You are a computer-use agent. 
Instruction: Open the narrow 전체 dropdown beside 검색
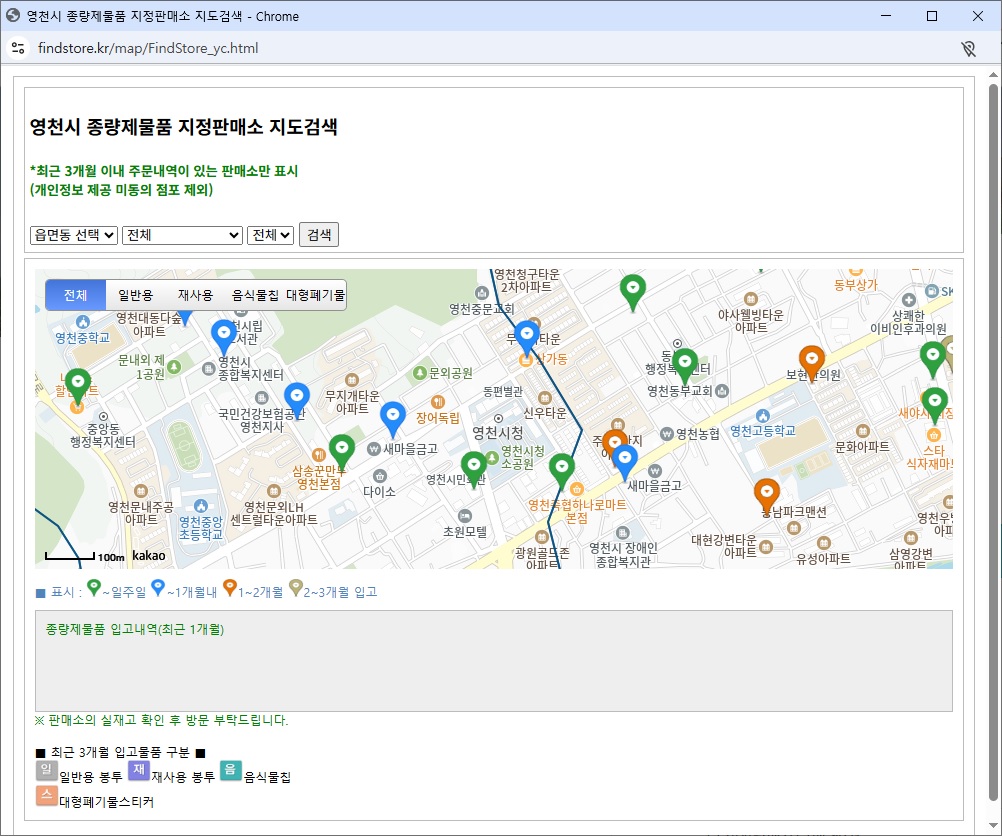coord(270,234)
